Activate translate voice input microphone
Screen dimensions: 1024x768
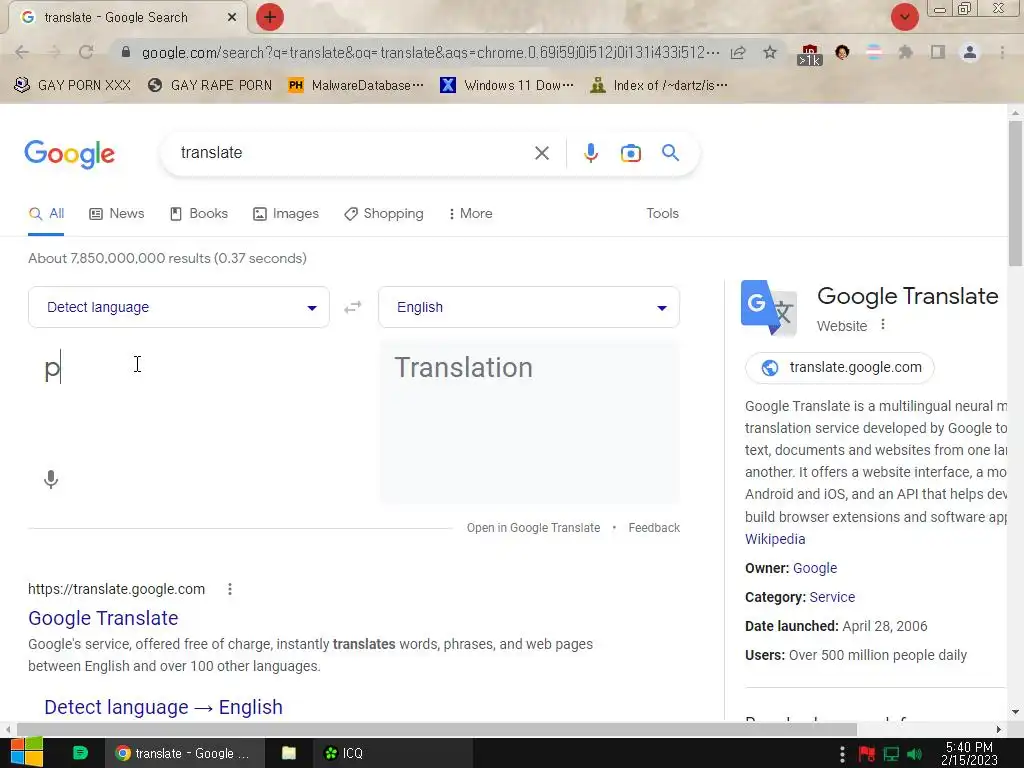pos(51,479)
